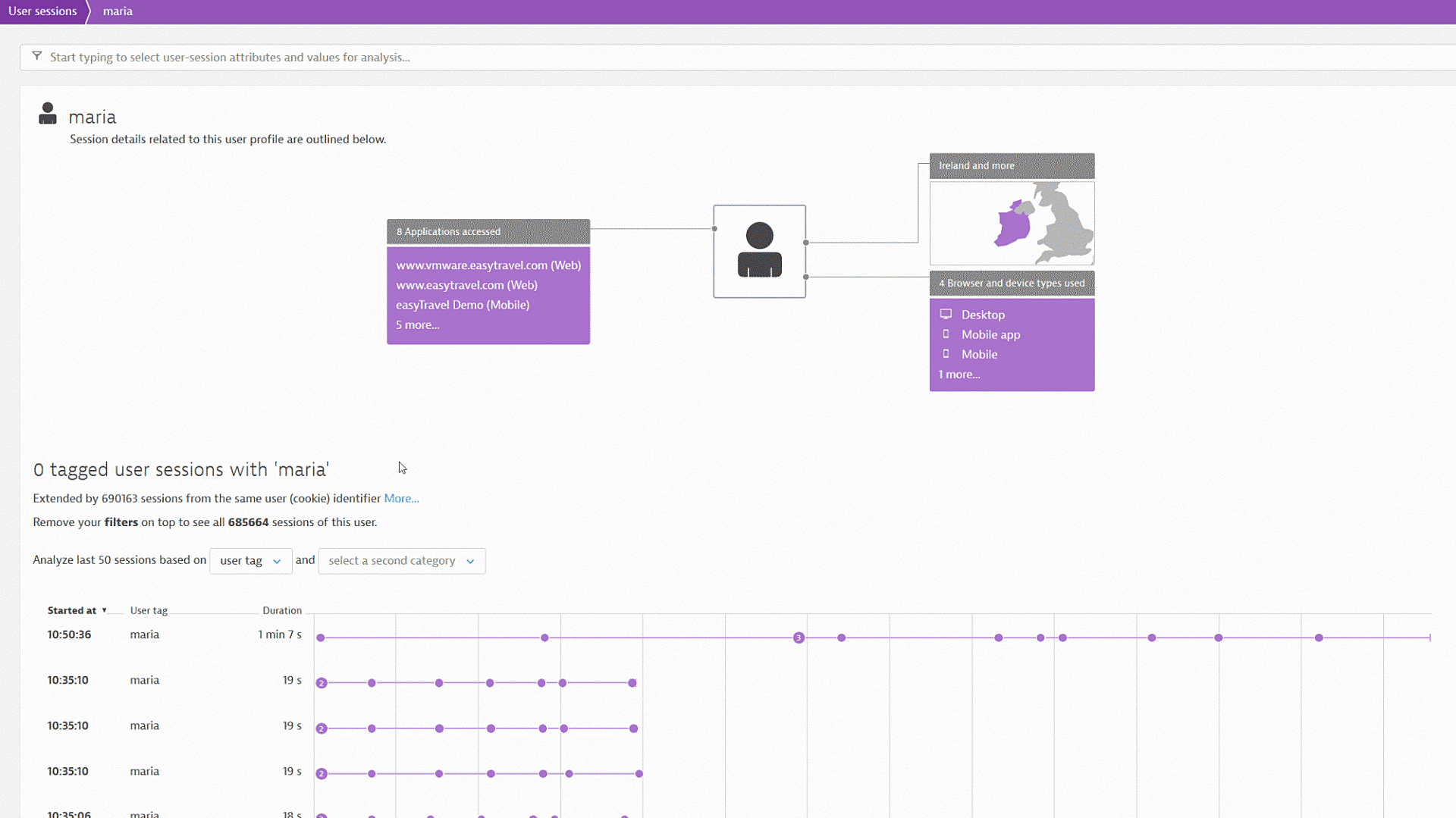
Task: Go to User sessions breadcrumb
Action: 42,11
